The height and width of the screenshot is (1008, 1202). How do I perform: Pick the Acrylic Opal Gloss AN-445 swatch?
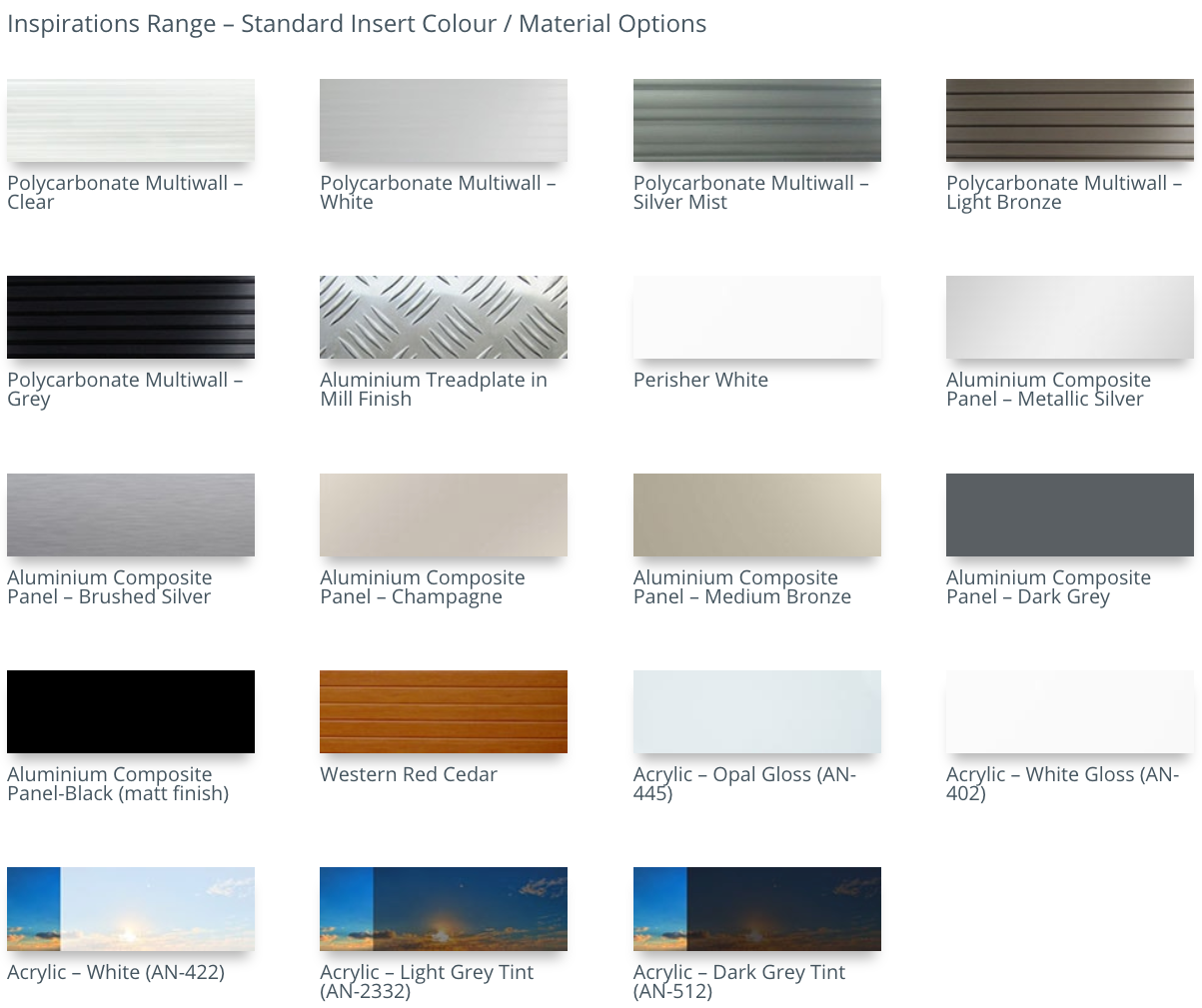pyautogui.click(x=757, y=711)
